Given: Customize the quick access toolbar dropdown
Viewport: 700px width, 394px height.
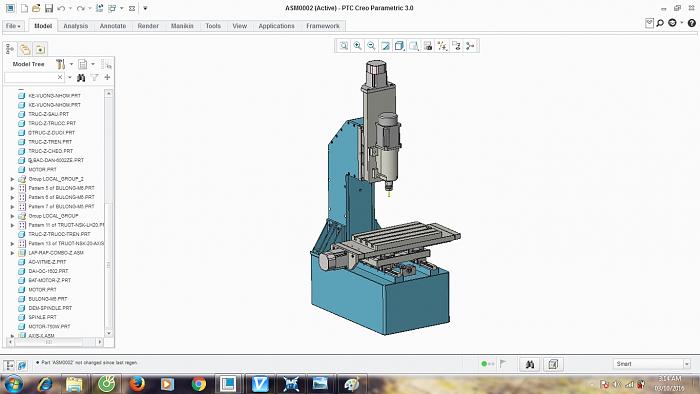Looking at the screenshot, I should coord(145,8).
